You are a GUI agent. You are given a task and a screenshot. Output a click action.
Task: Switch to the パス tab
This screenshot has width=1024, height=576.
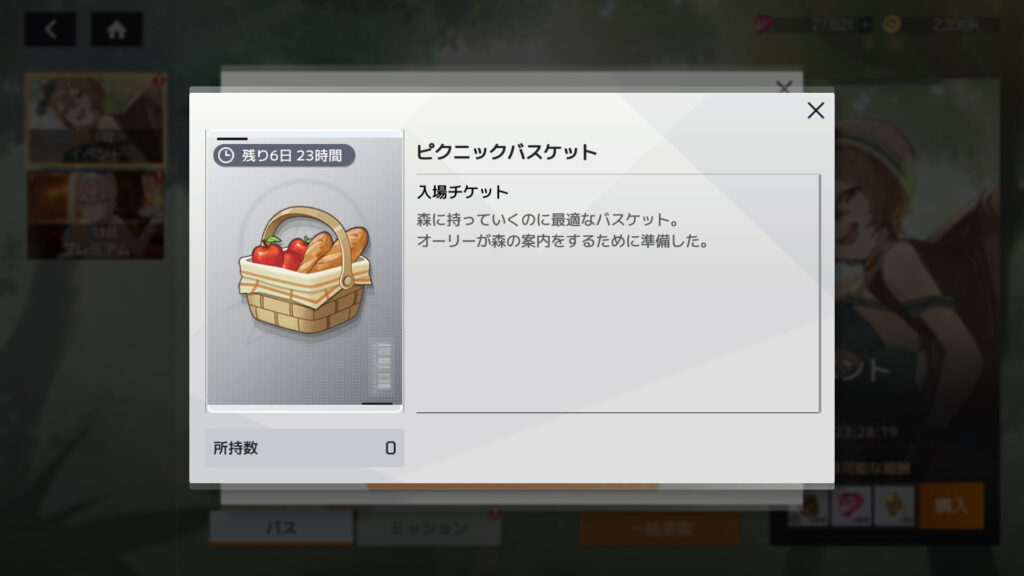coord(281,528)
